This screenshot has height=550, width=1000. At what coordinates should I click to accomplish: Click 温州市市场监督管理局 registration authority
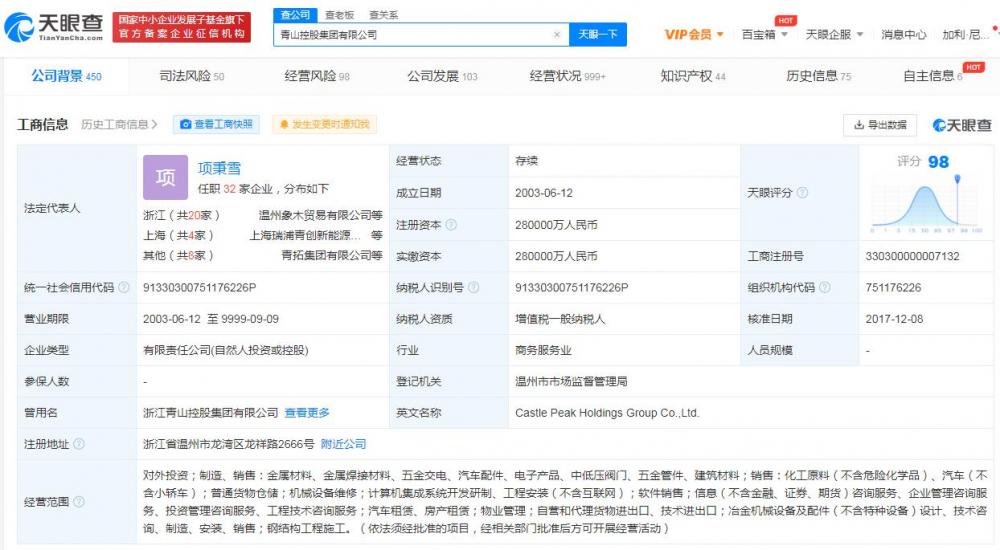point(571,382)
